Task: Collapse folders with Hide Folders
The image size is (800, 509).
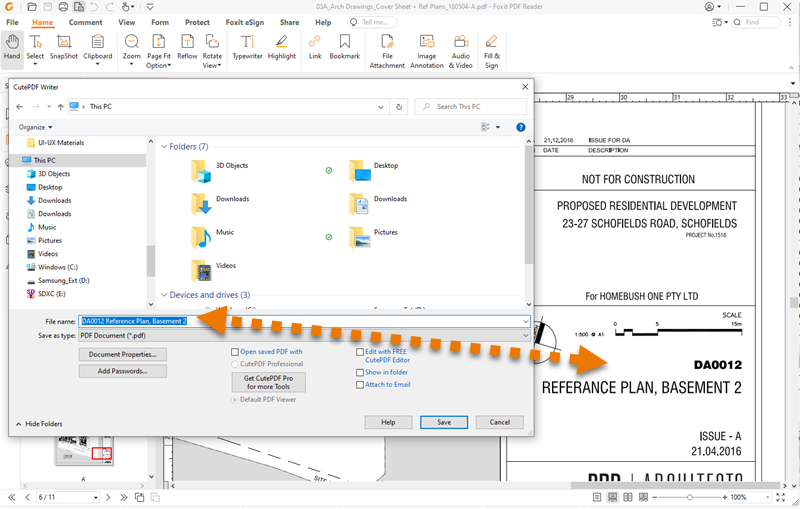Action: (x=39, y=424)
